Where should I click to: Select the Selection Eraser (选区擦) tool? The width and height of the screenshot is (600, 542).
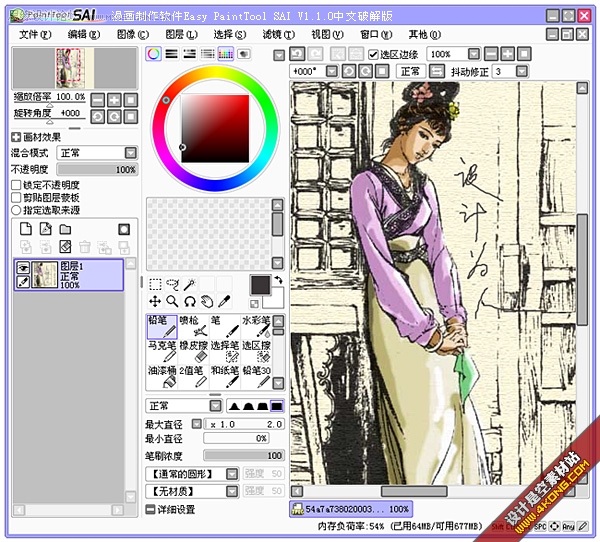256,351
